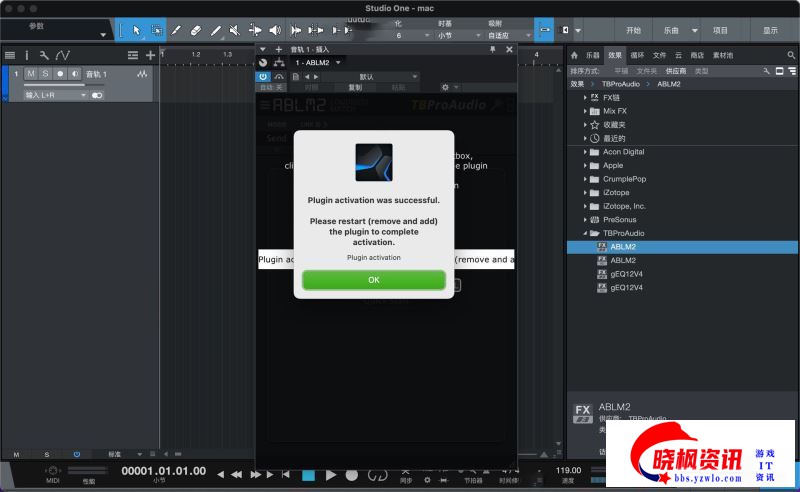Viewport: 800px width, 492px height.
Task: Open the track inspector info icon
Action: point(27,55)
